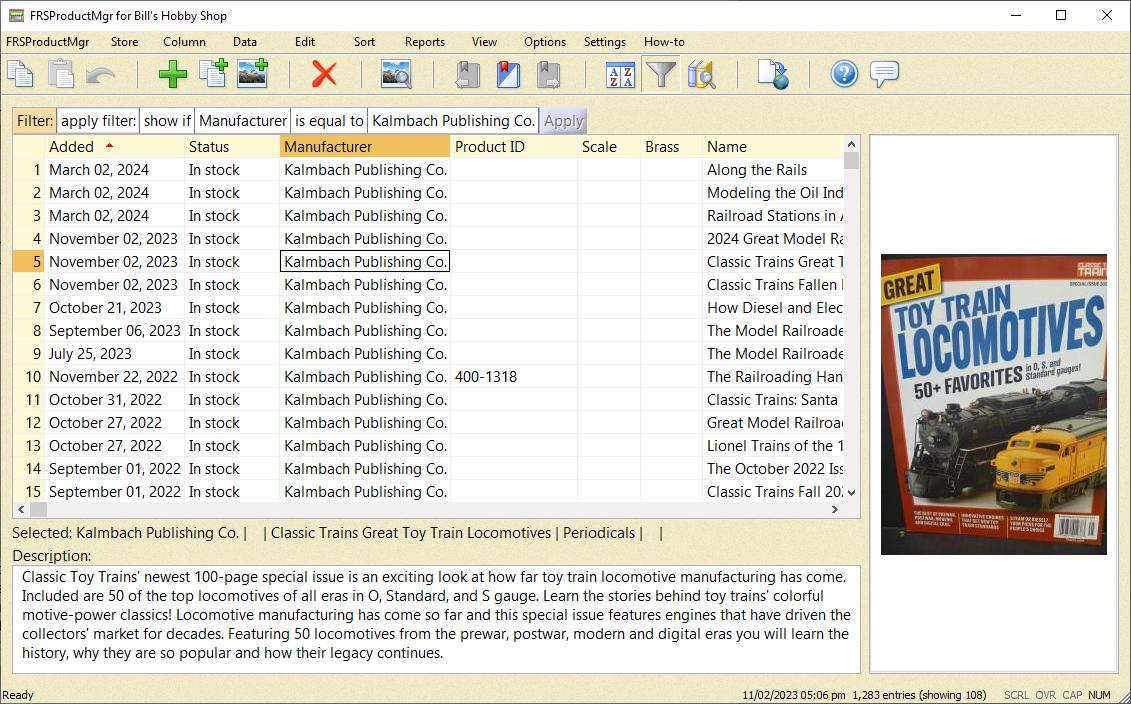Click the Product ID column header
Image resolution: width=1131 pixels, height=704 pixels.
[x=514, y=146]
